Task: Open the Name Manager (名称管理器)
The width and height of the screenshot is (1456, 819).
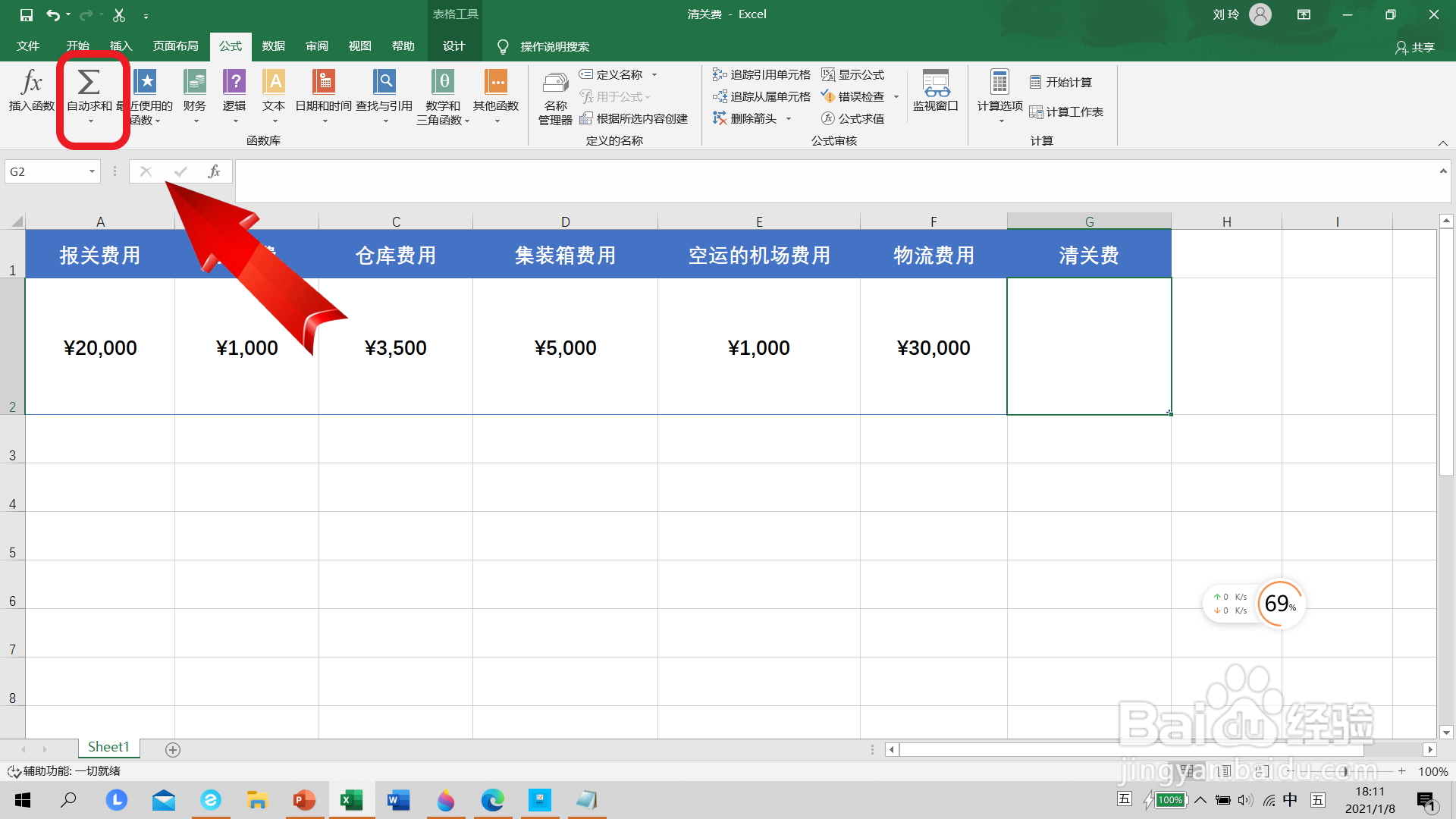Action: pyautogui.click(x=555, y=97)
